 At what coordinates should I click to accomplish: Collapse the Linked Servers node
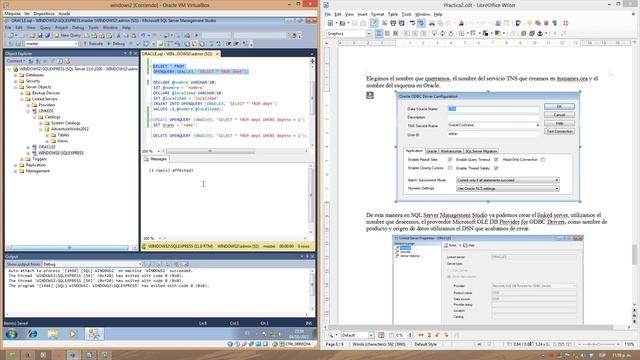pyautogui.click(x=22, y=99)
